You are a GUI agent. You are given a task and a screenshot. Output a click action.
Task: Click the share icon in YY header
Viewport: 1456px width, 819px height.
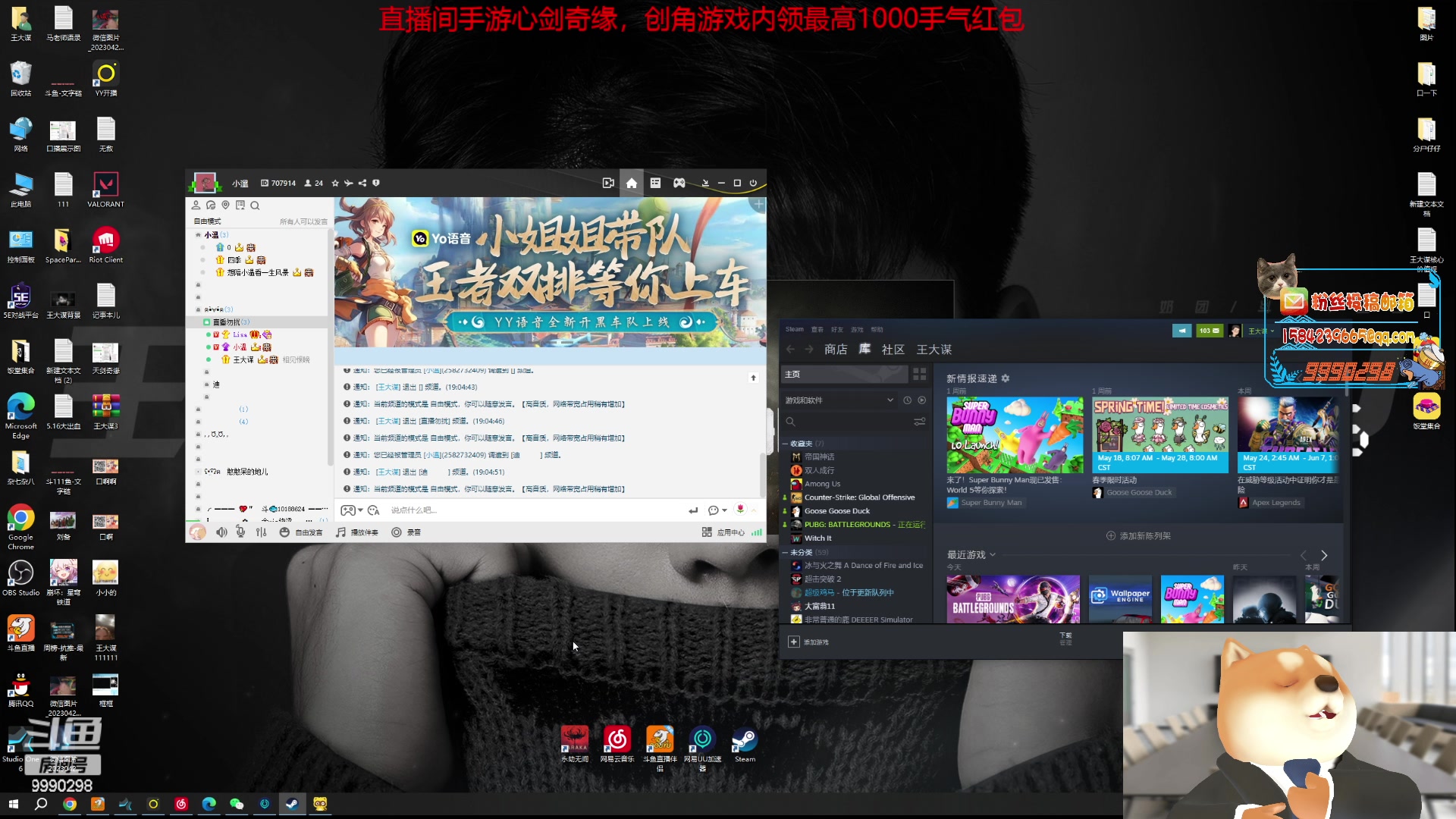(362, 183)
